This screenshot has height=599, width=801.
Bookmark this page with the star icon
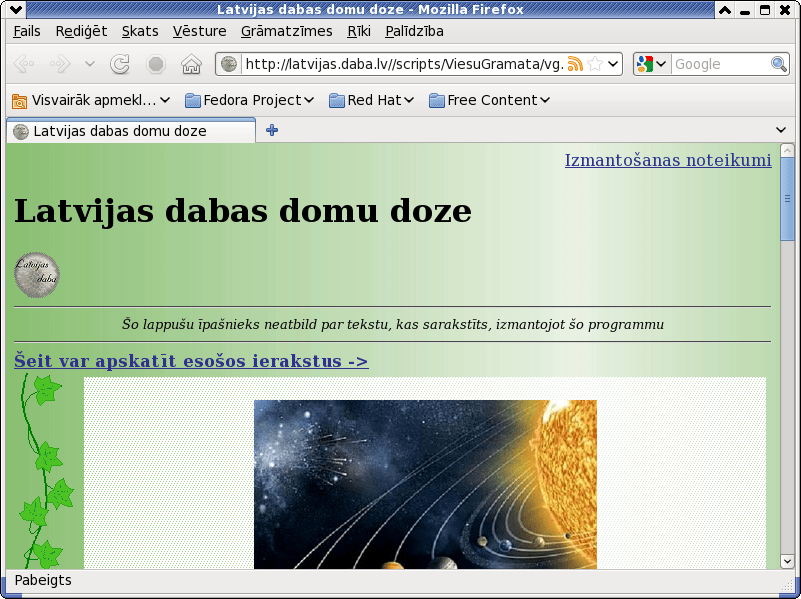pos(595,64)
